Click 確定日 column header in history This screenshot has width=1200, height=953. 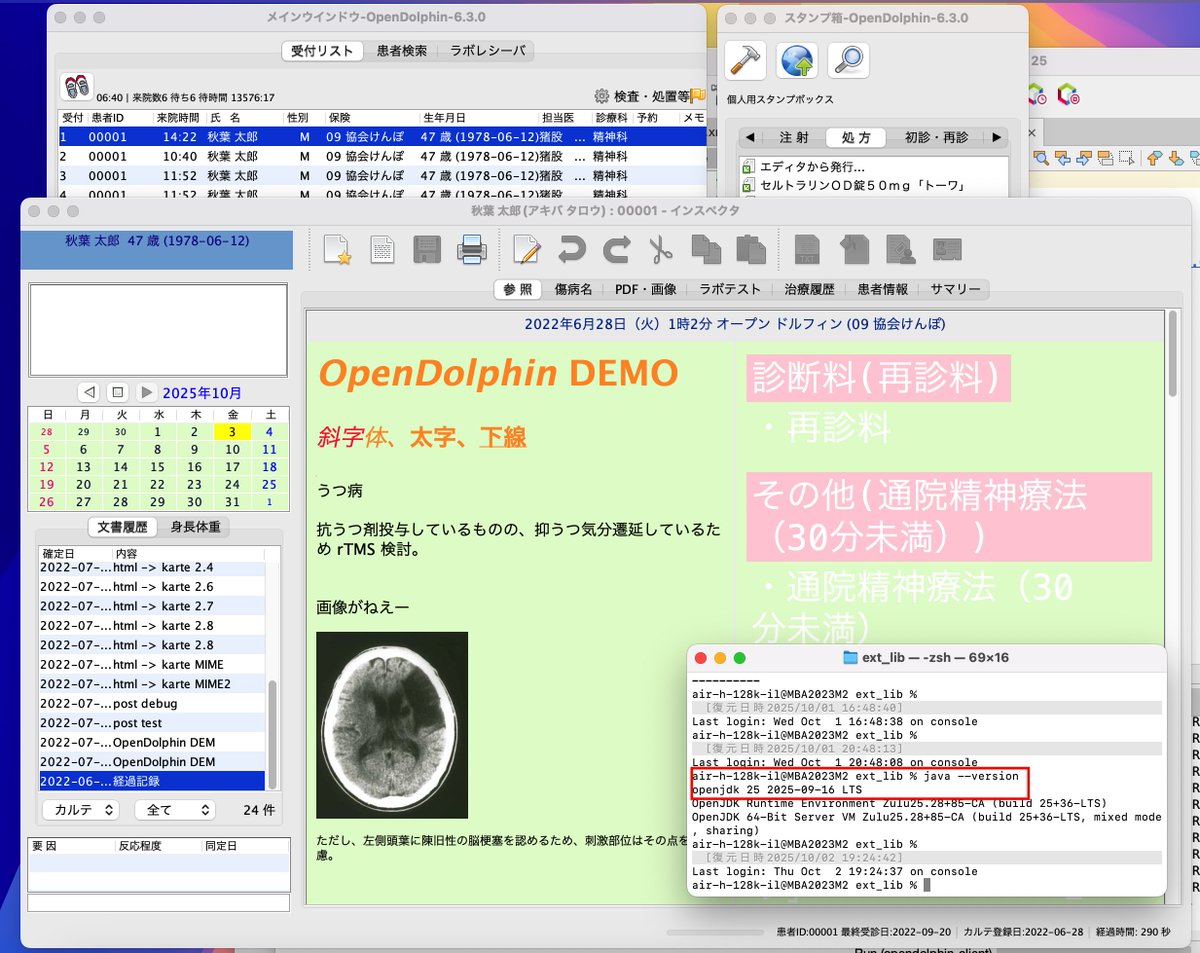74,553
